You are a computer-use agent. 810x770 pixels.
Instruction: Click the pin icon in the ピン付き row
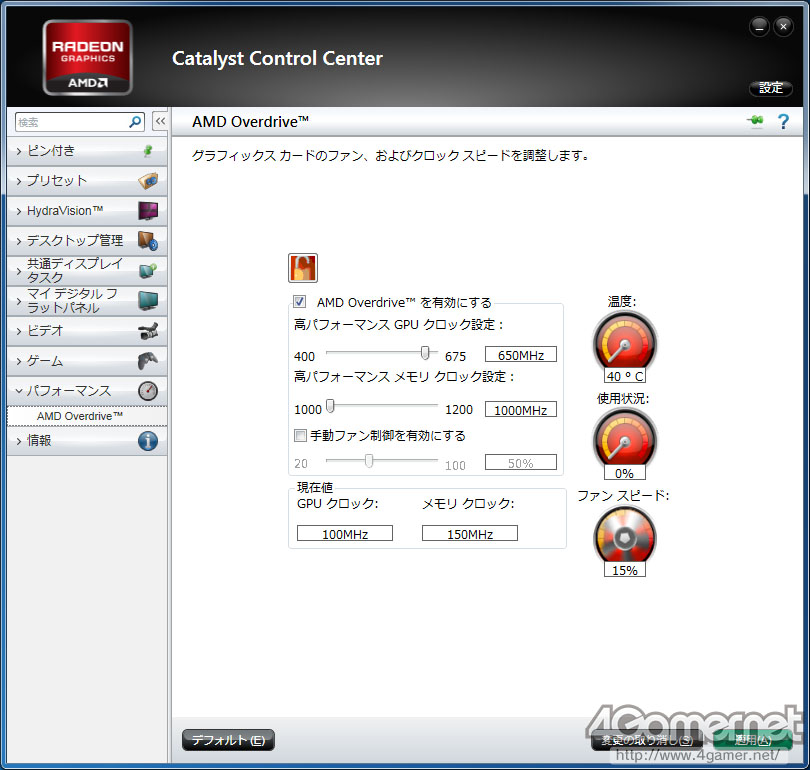[148, 151]
